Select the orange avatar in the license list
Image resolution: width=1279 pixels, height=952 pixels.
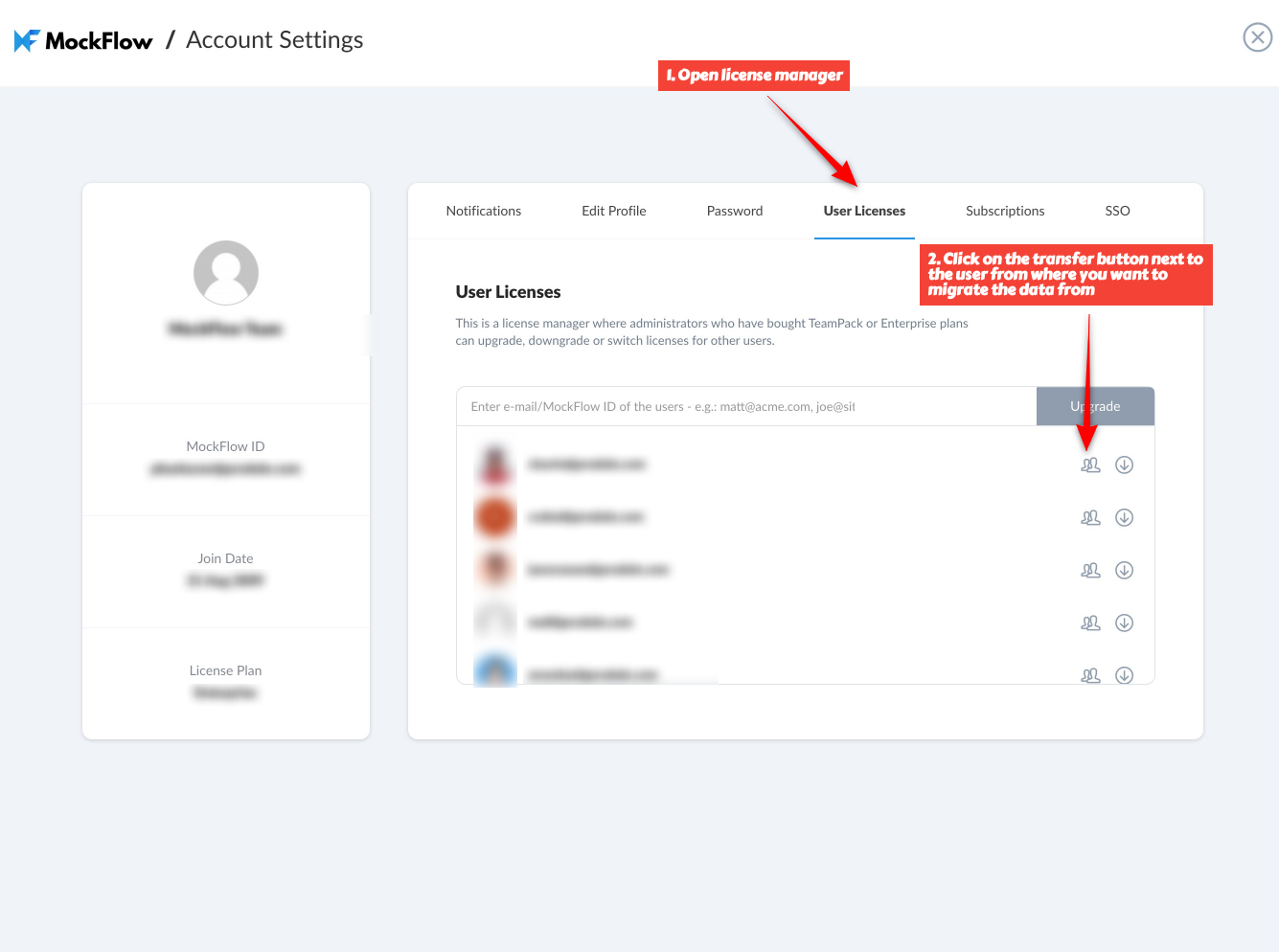tap(495, 517)
